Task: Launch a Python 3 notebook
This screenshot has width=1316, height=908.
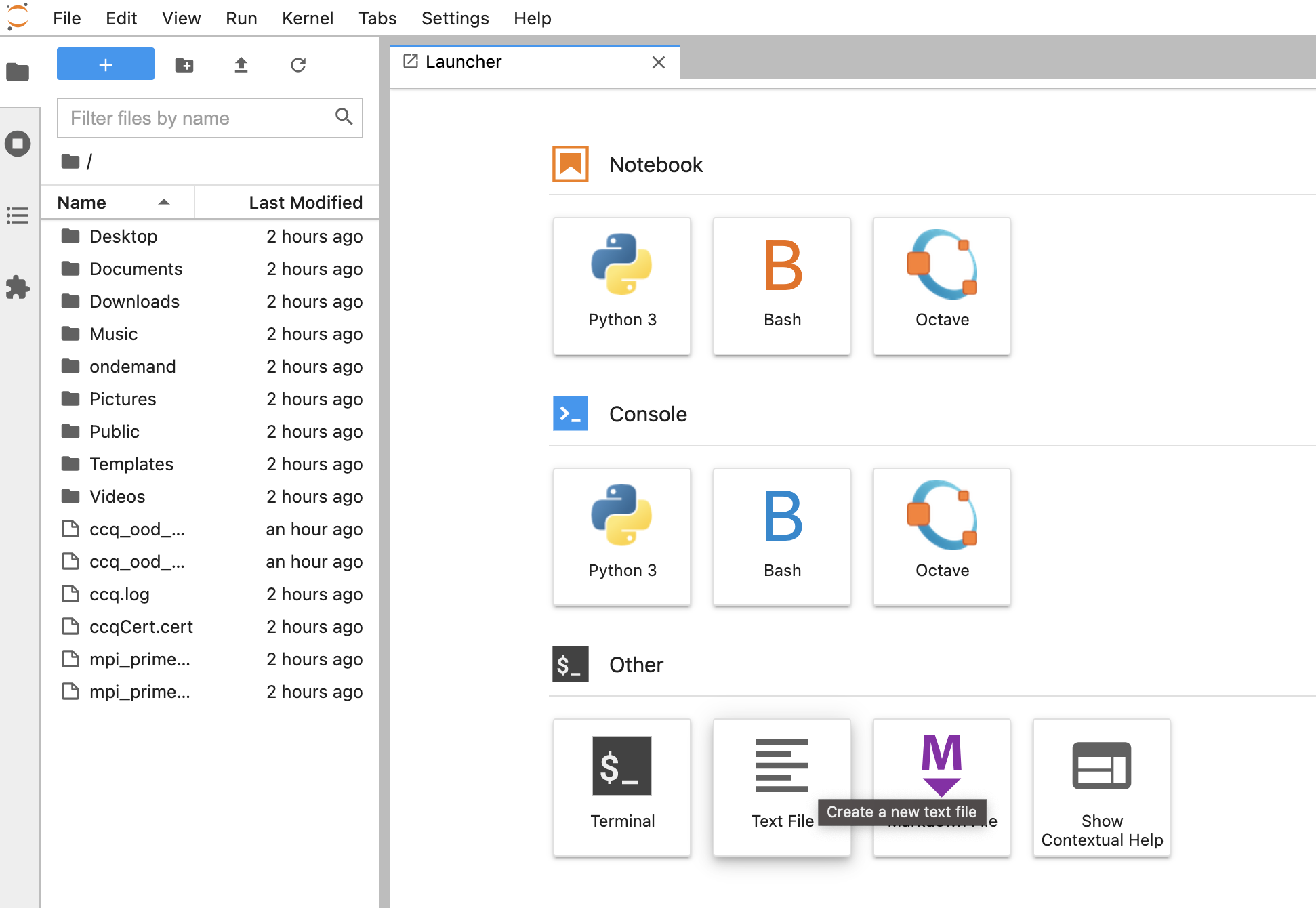Action: pos(622,286)
